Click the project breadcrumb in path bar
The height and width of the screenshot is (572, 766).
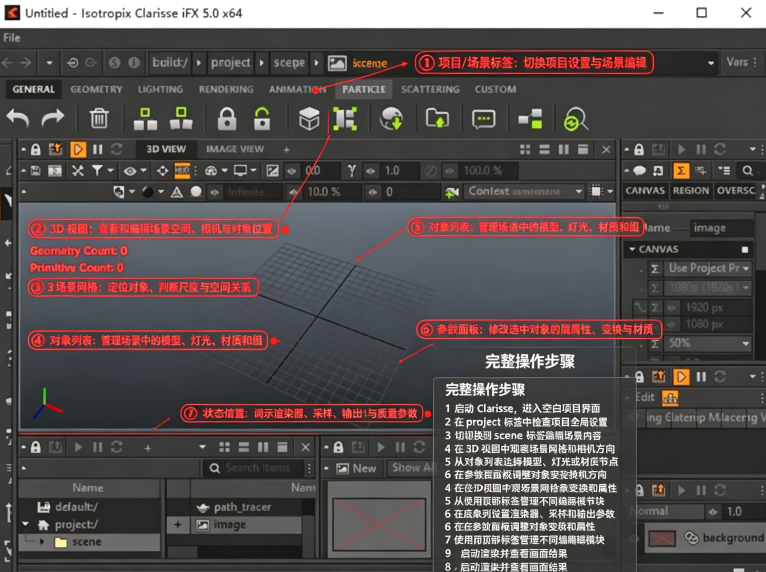tap(231, 63)
